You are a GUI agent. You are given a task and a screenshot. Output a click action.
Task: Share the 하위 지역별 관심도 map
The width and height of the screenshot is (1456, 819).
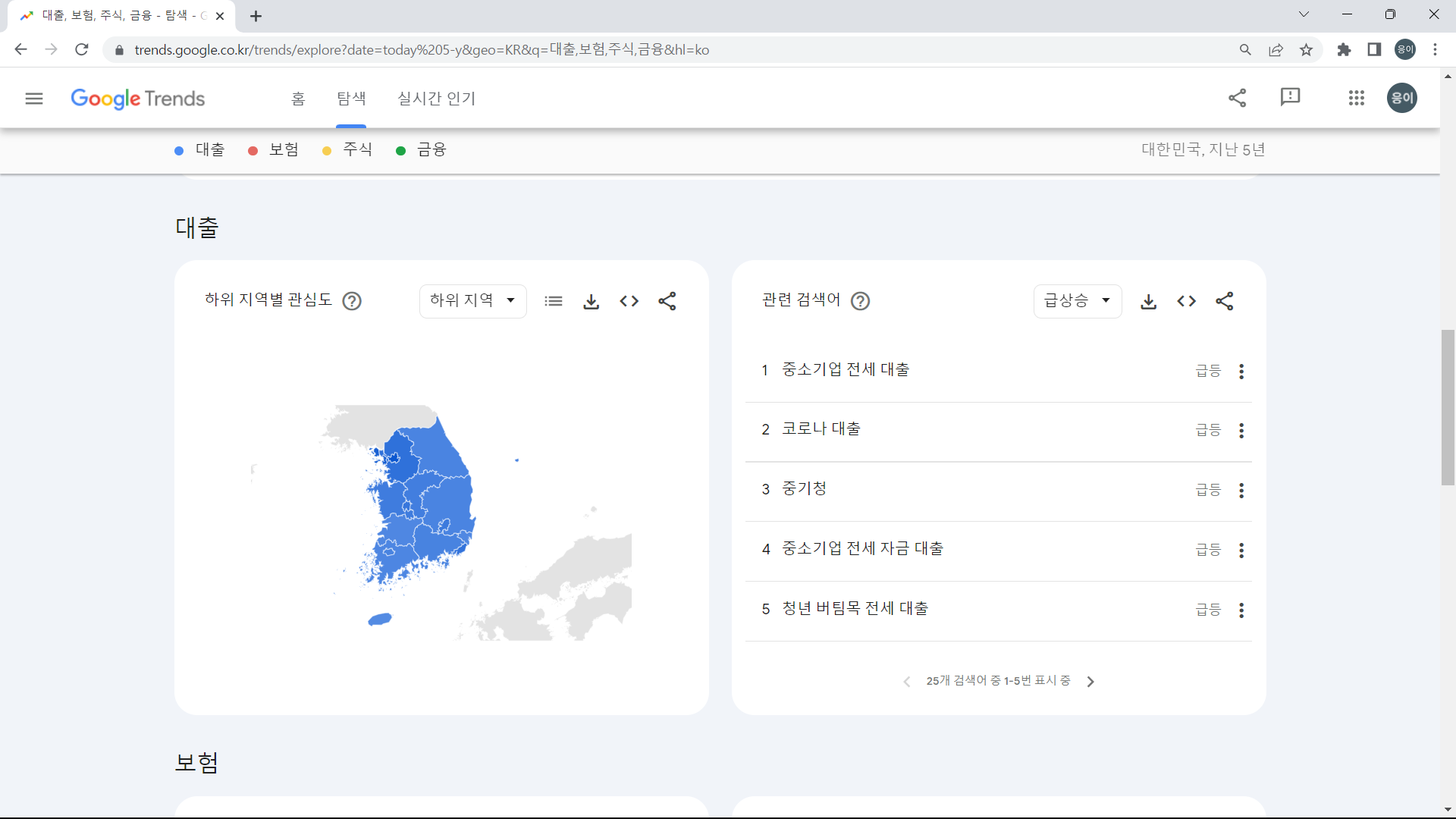pyautogui.click(x=667, y=301)
